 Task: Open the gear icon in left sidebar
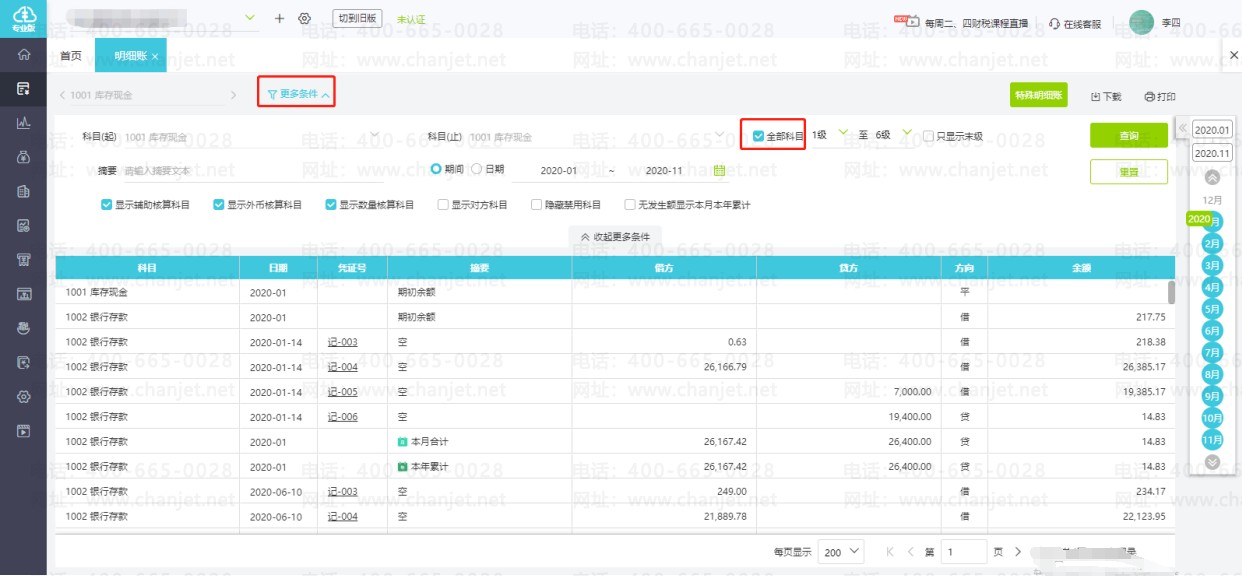[23, 396]
